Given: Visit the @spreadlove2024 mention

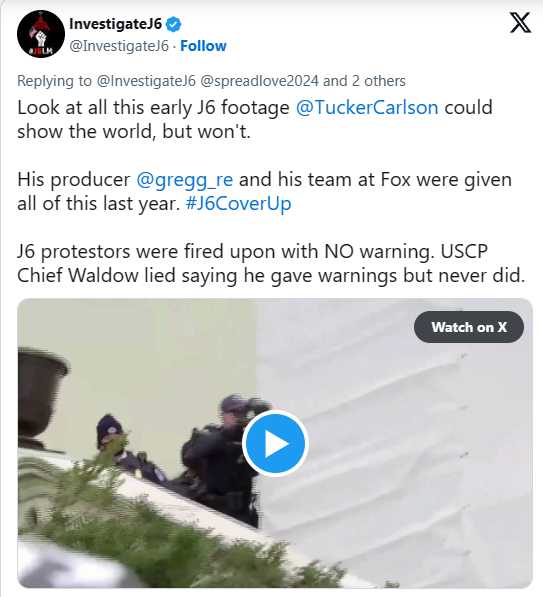Looking at the screenshot, I should click(x=259, y=81).
